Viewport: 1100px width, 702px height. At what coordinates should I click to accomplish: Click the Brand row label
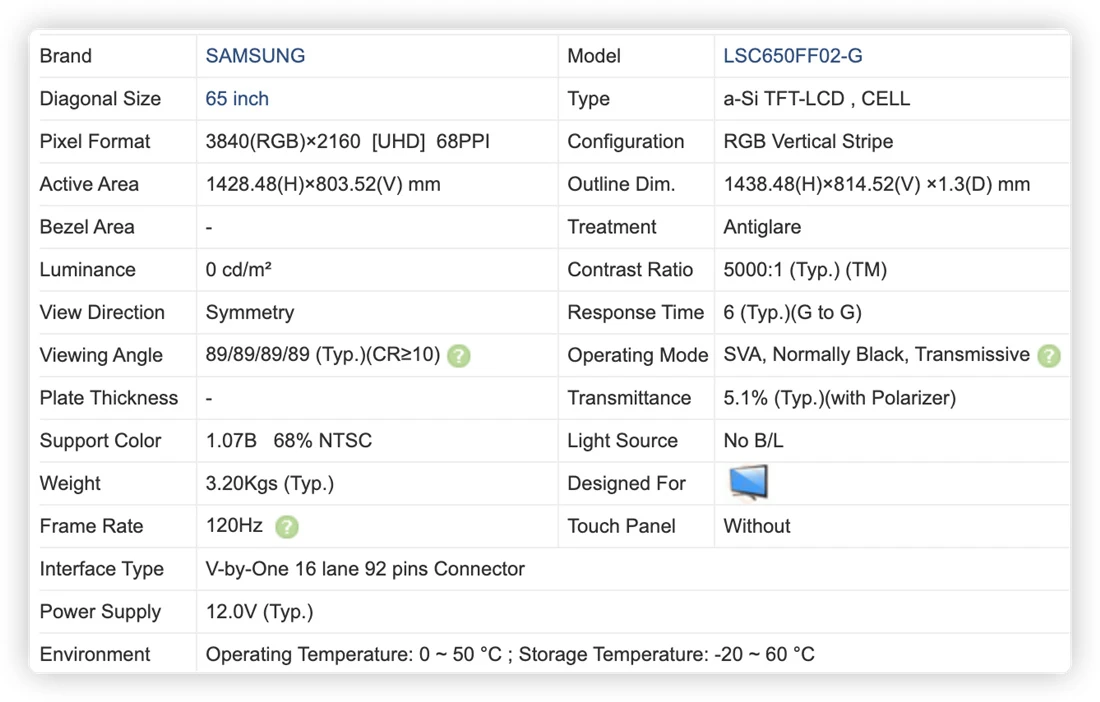click(65, 56)
